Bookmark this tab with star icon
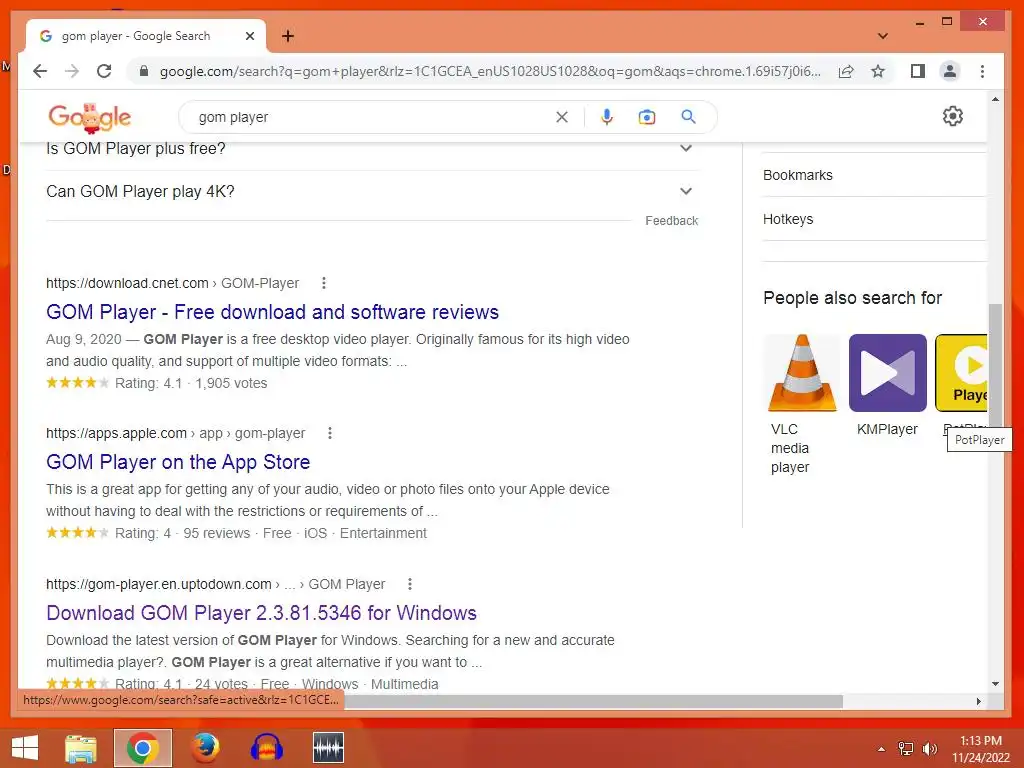 (878, 71)
